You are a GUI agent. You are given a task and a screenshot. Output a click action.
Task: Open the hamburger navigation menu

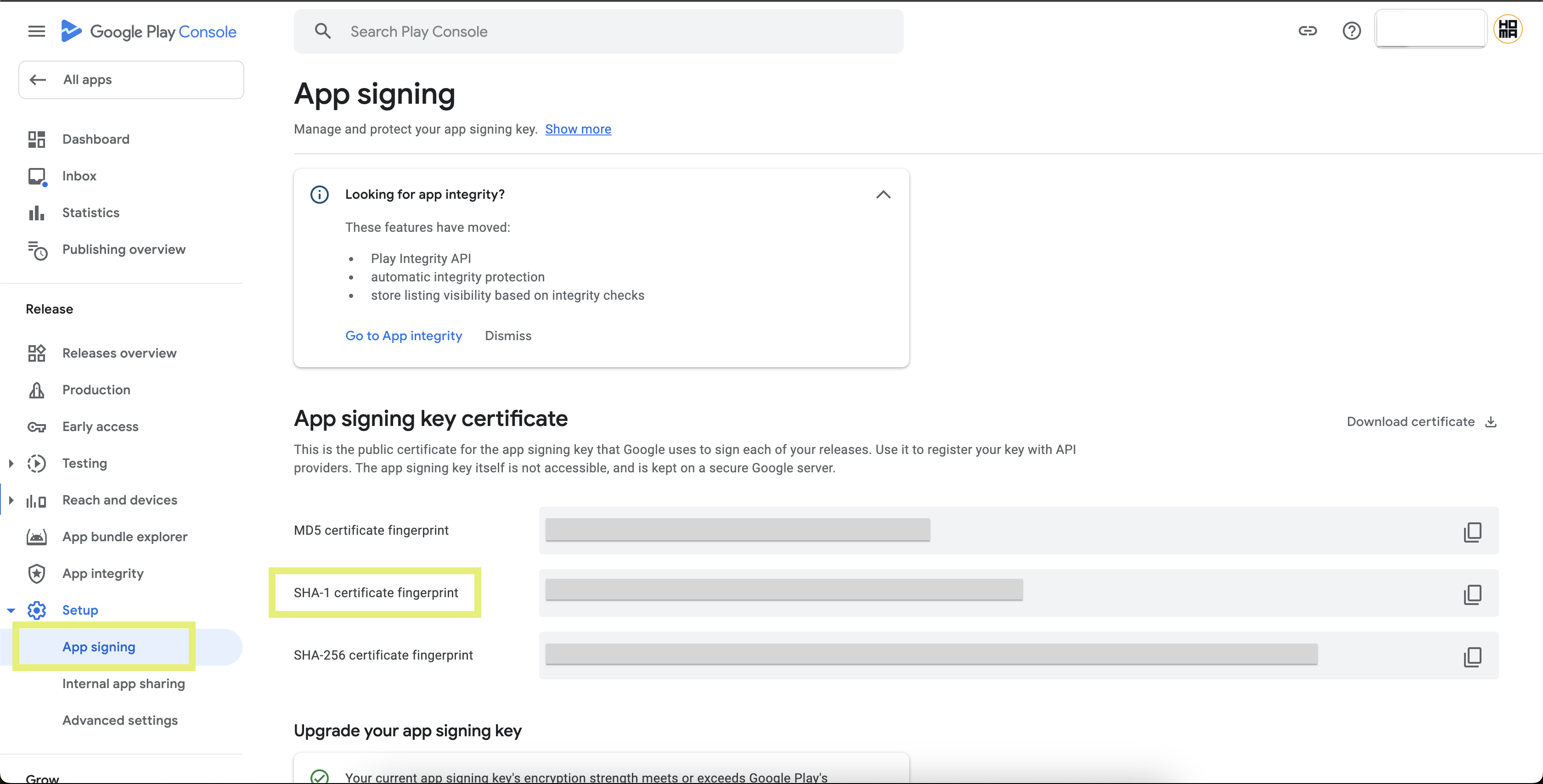pos(37,31)
